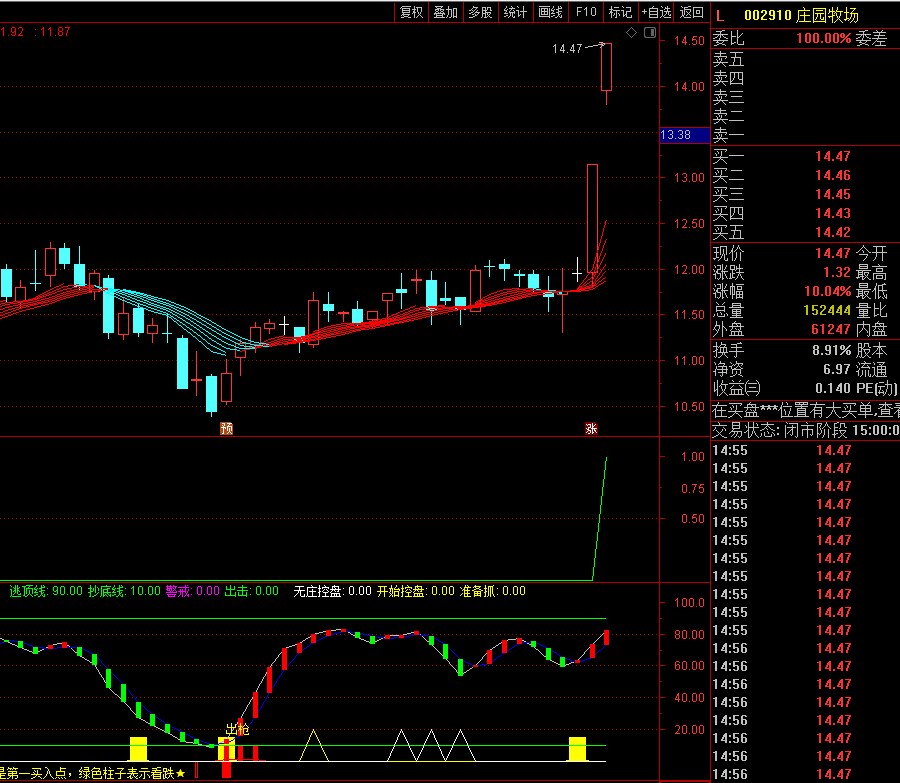Click the 14.47 high-price annotation on chart
The width and height of the screenshot is (900, 783).
pos(567,49)
